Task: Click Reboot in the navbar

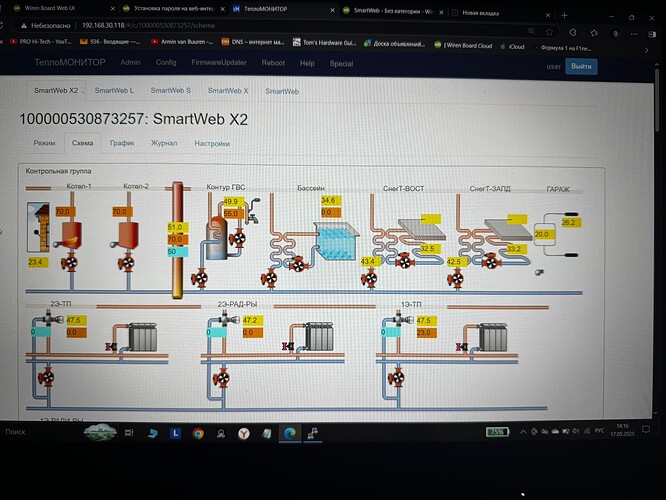Action: pyautogui.click(x=273, y=63)
